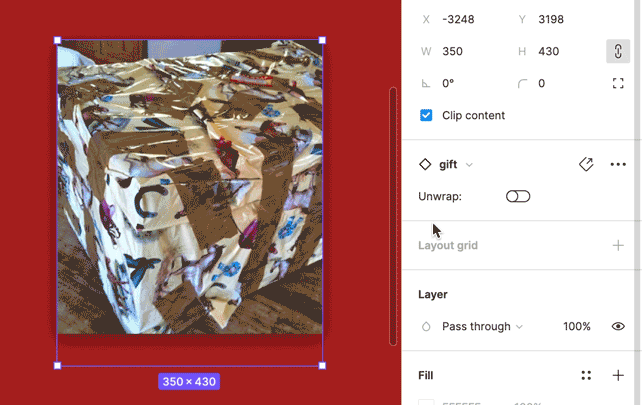642x405 pixels.
Task: Click the blend mode droplet icon
Action: [426, 326]
